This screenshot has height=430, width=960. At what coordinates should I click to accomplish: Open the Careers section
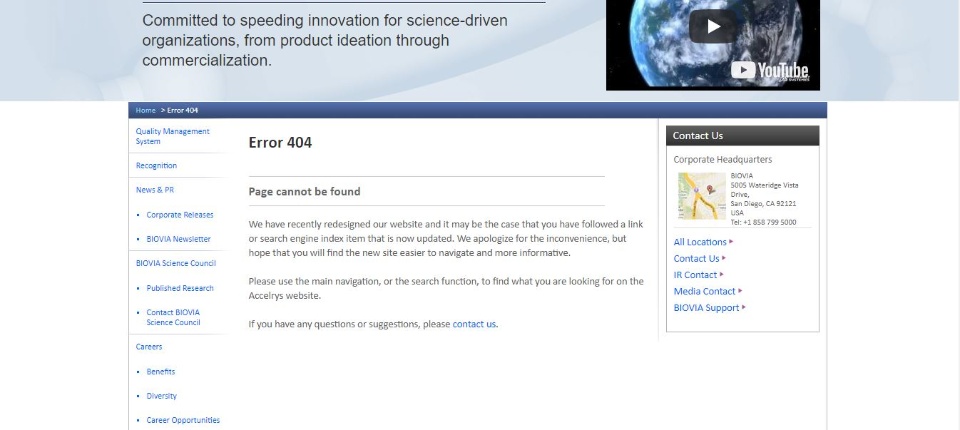[149, 347]
